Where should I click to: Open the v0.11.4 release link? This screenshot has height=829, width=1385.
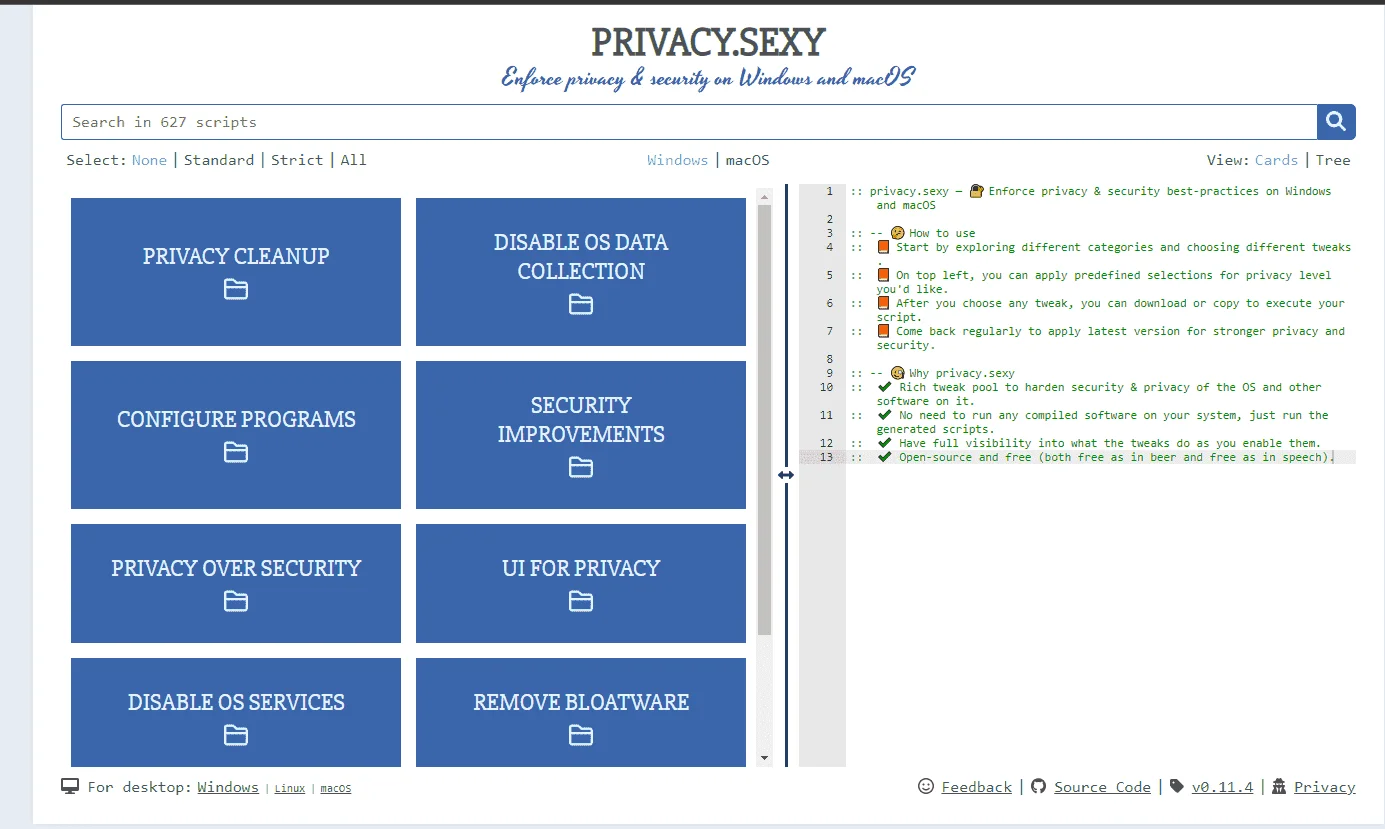[1222, 787]
